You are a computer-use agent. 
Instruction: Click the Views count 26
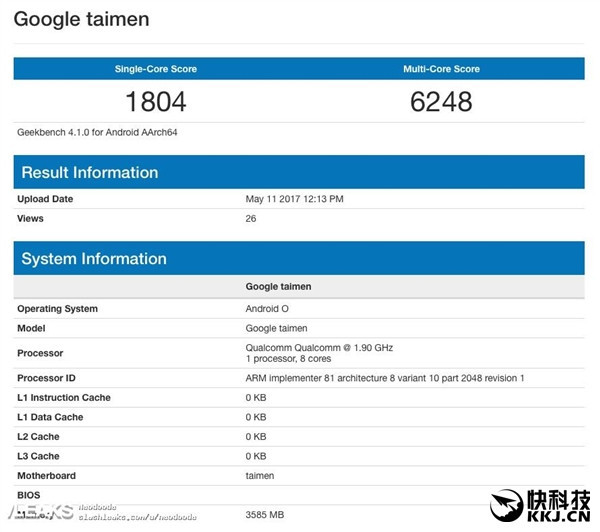(x=251, y=219)
